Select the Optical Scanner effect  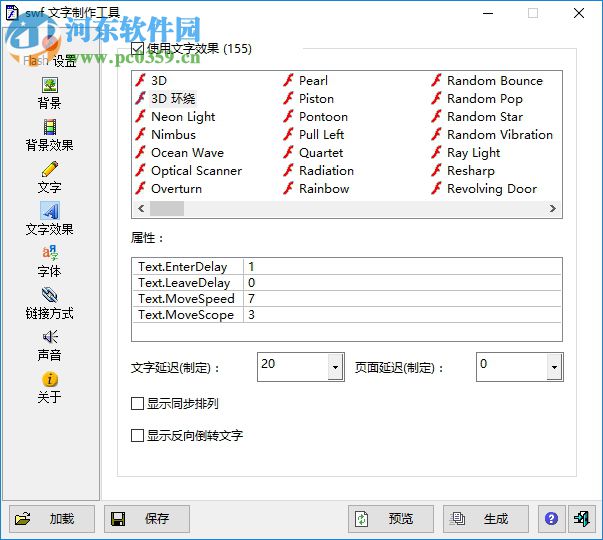click(197, 171)
